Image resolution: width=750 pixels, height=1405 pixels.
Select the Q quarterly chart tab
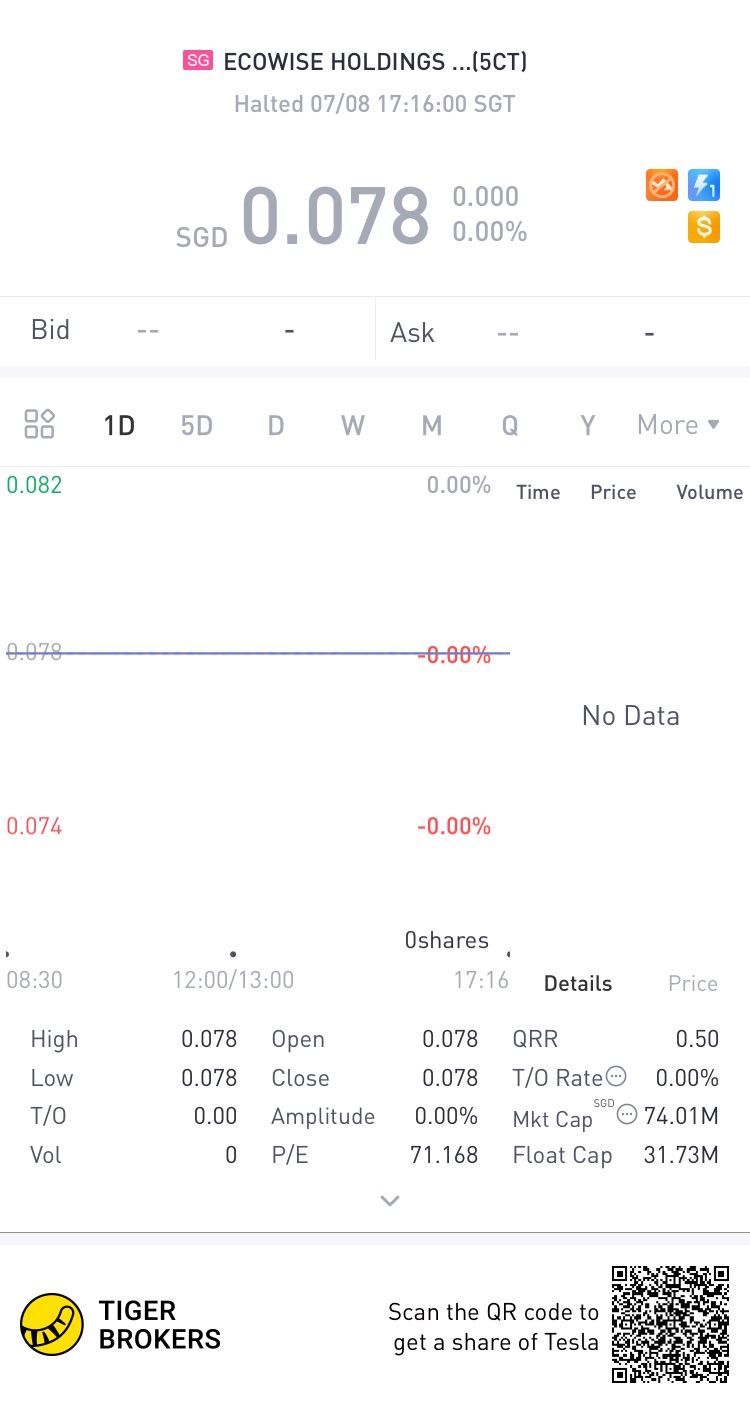[510, 426]
